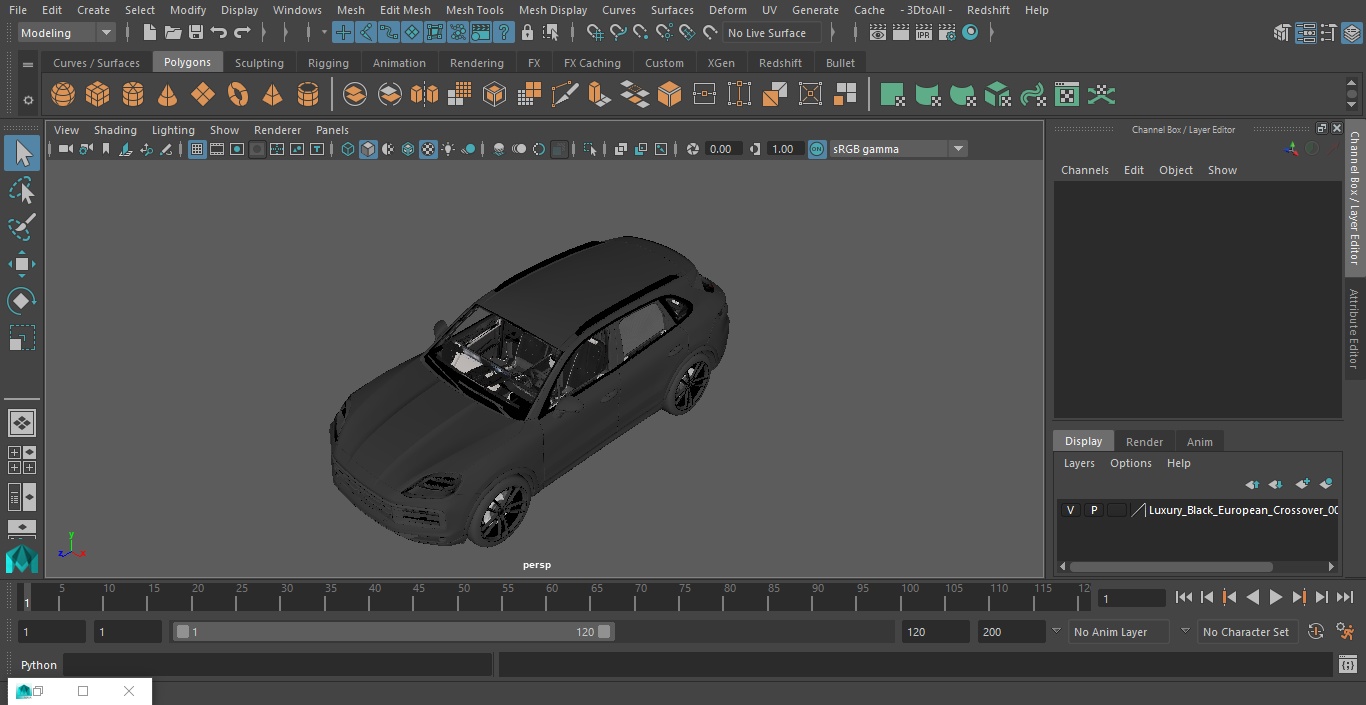Open the Modeling menu set dropdown
This screenshot has height=705, width=1366.
[67, 33]
